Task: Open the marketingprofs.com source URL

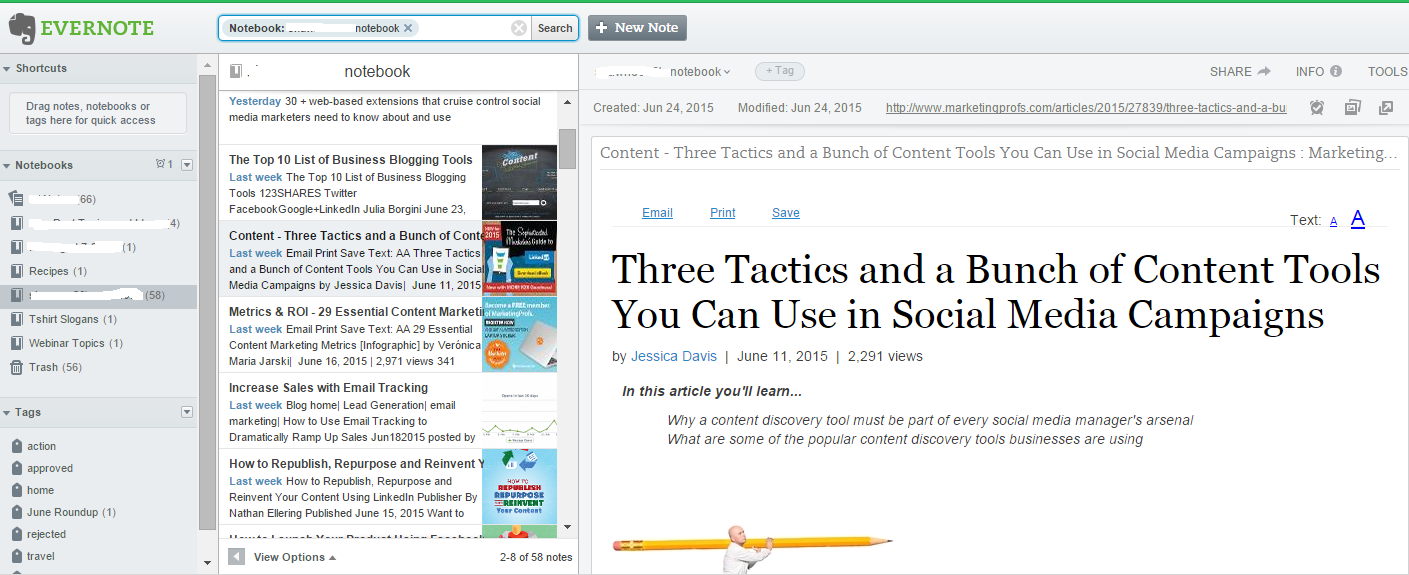Action: point(1086,107)
